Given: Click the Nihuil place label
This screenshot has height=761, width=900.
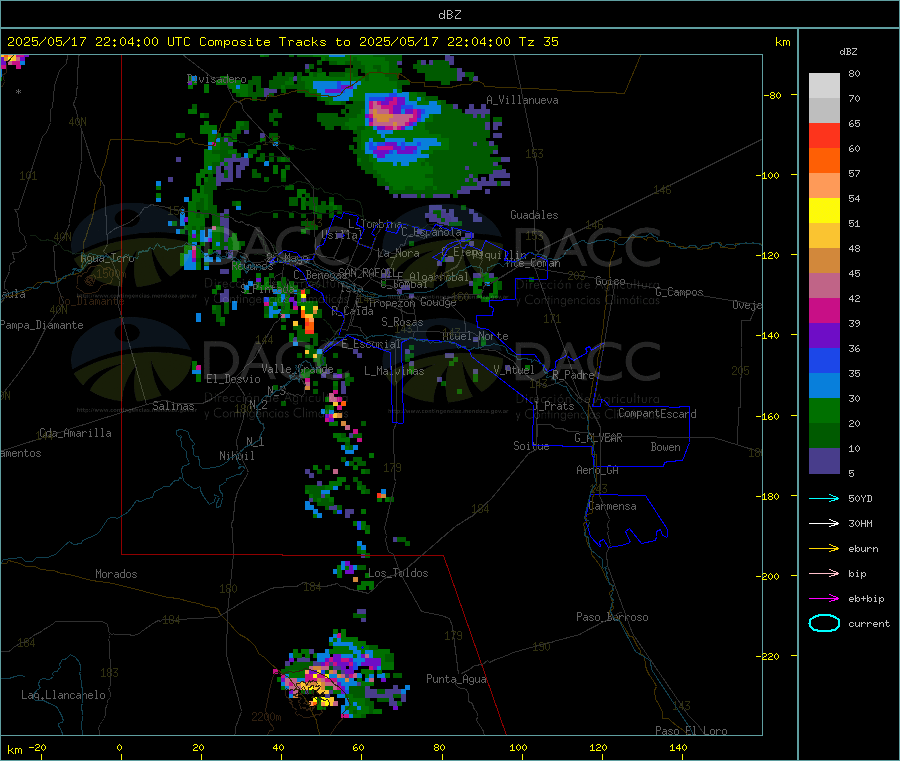Looking at the screenshot, I should click(236, 456).
